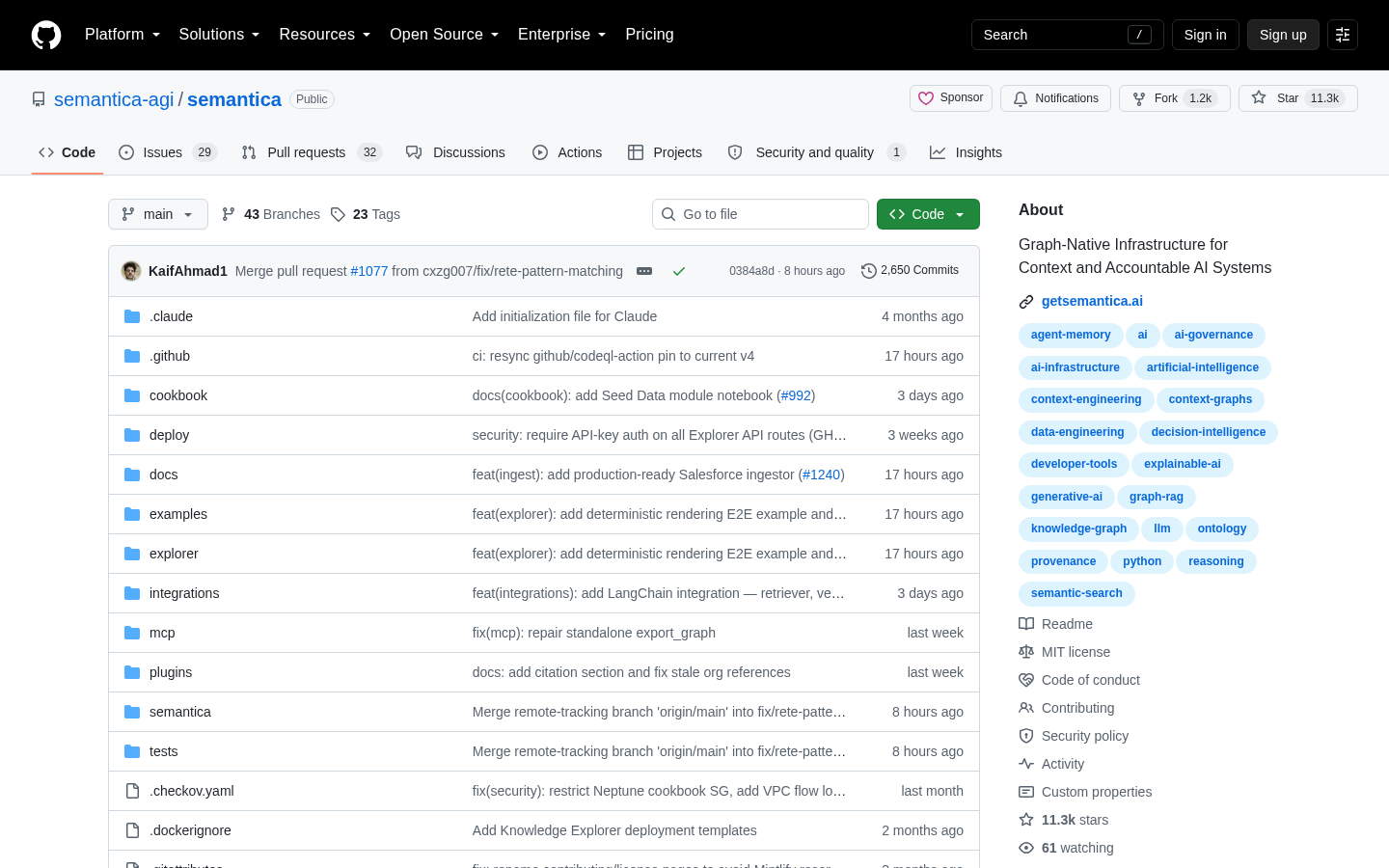
Task: Open the Insights tab
Action: point(966,152)
